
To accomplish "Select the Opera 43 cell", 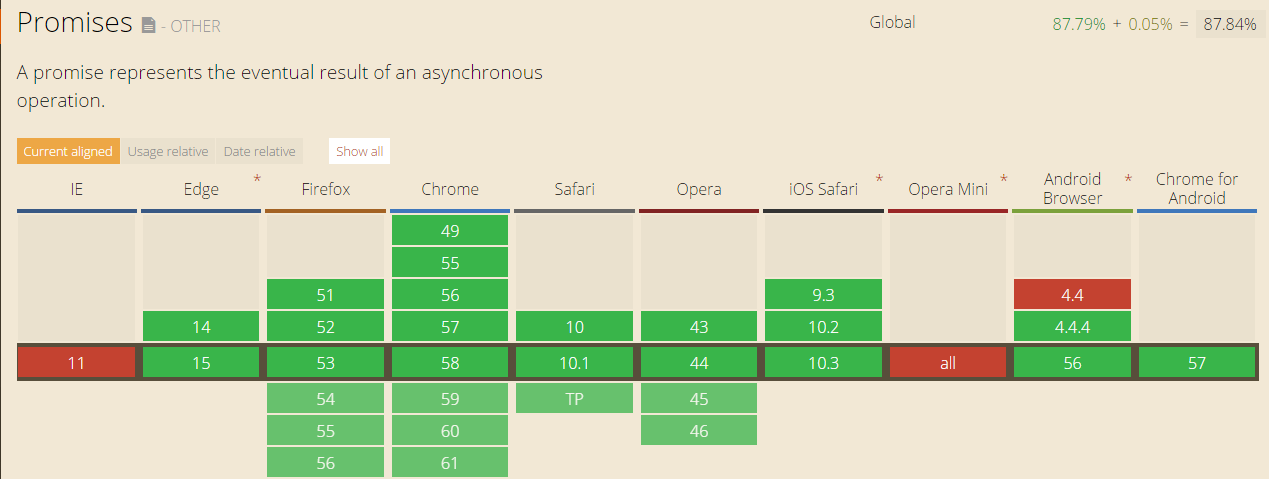I will [x=699, y=326].
